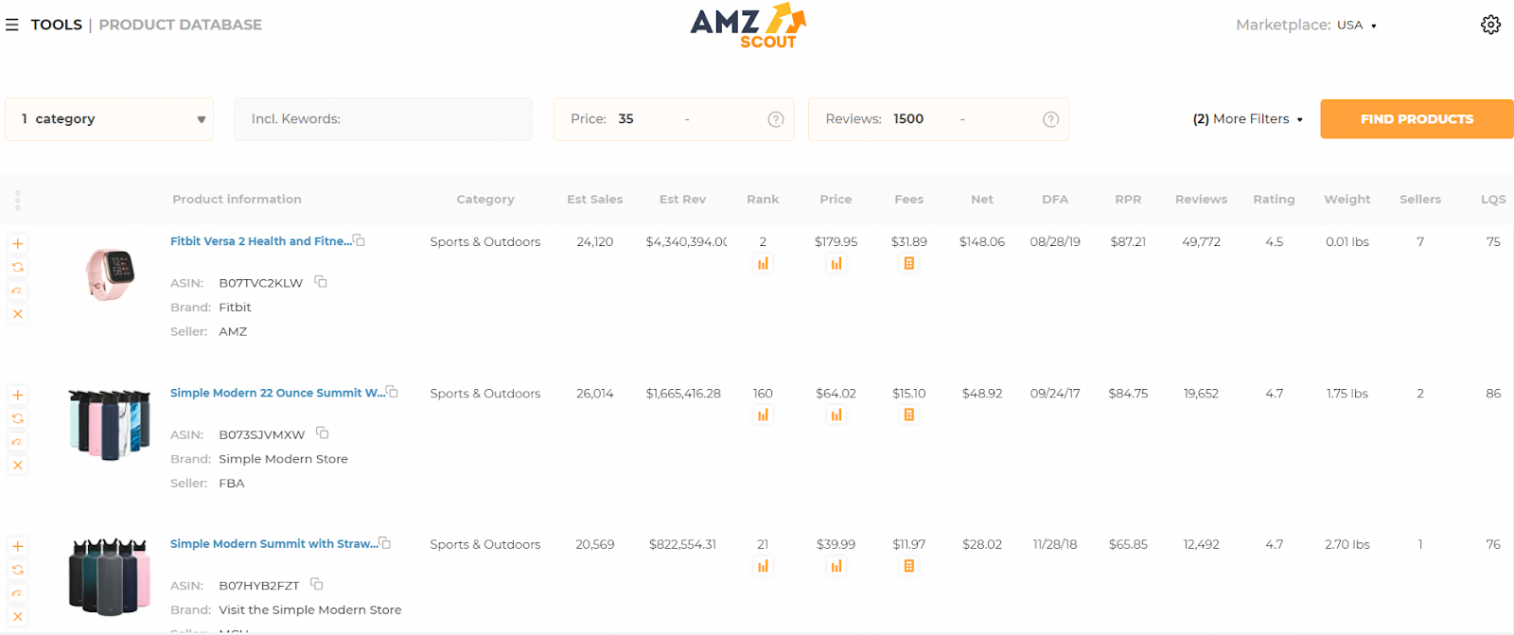Open rank history chart for rank 2
The image size is (1514, 635).
763,264
